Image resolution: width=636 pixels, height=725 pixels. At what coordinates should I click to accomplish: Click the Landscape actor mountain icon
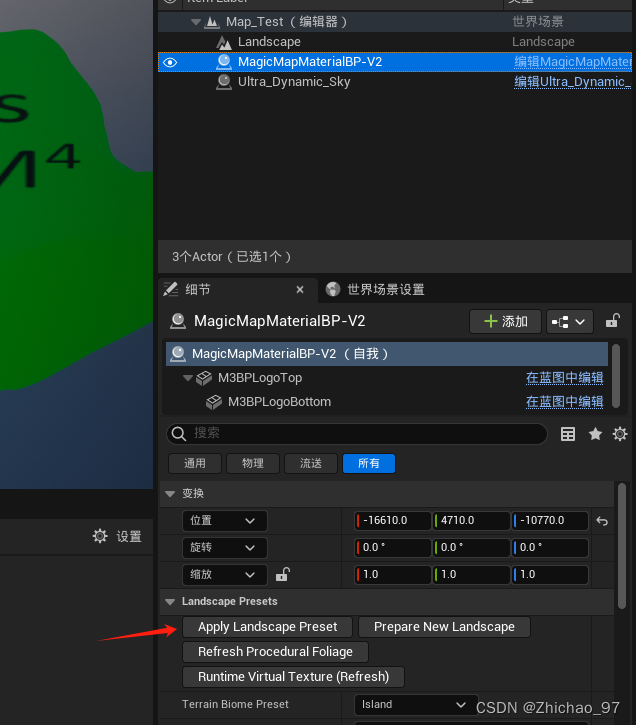(x=224, y=43)
